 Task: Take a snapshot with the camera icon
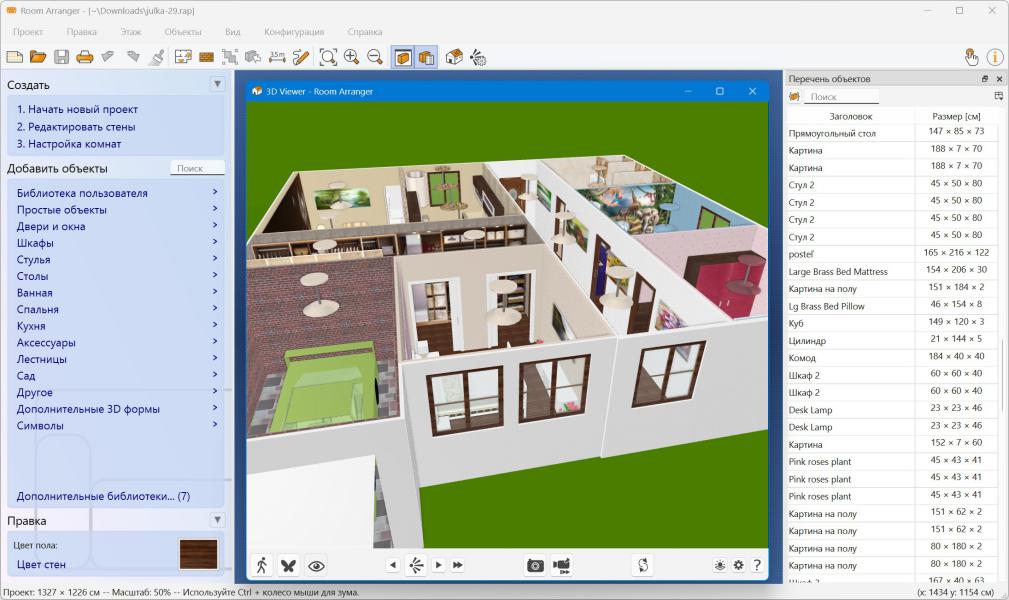pos(535,565)
